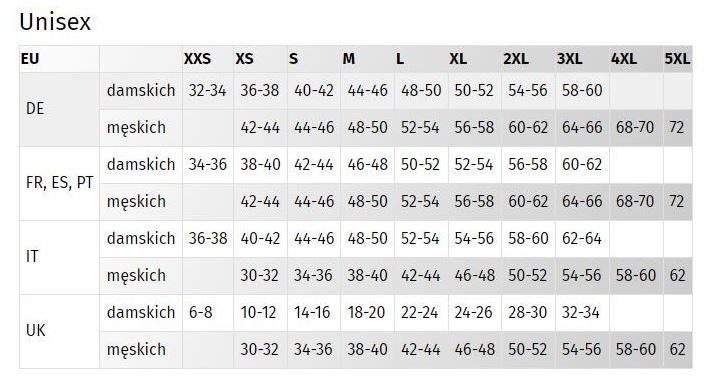Select UK damskich S value 14-16
715x392 pixels.
[x=312, y=312]
